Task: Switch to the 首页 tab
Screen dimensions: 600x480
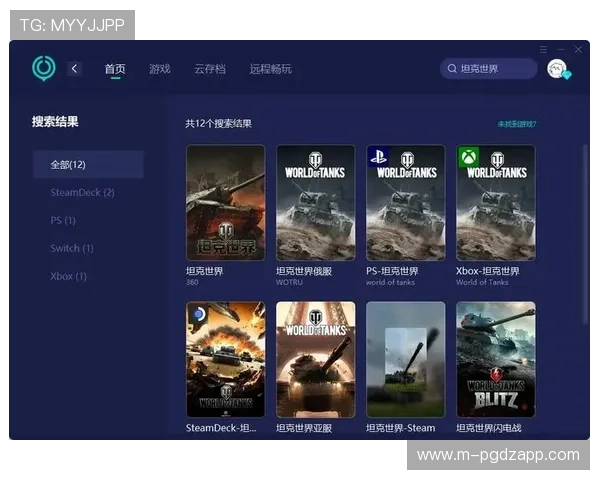Action: pos(115,69)
